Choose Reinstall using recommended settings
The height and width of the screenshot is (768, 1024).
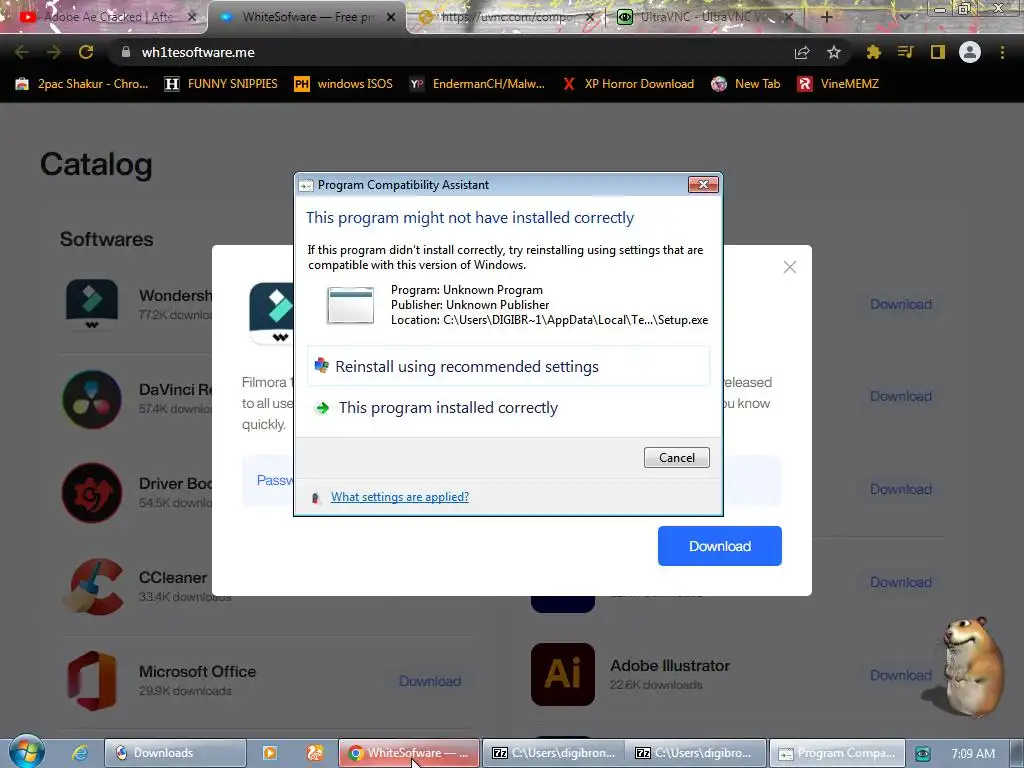508,366
